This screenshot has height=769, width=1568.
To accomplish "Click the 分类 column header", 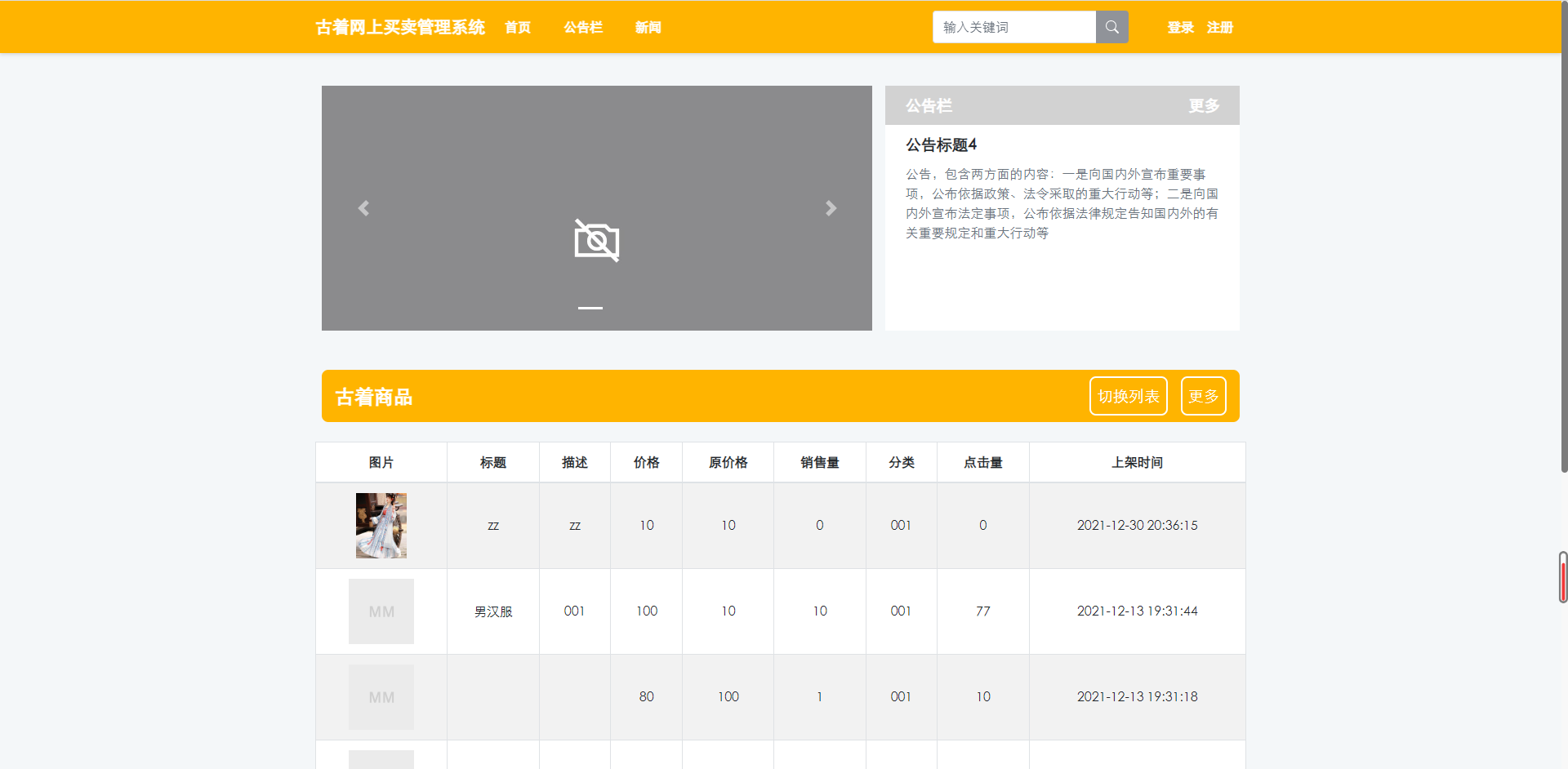I will pyautogui.click(x=902, y=462).
